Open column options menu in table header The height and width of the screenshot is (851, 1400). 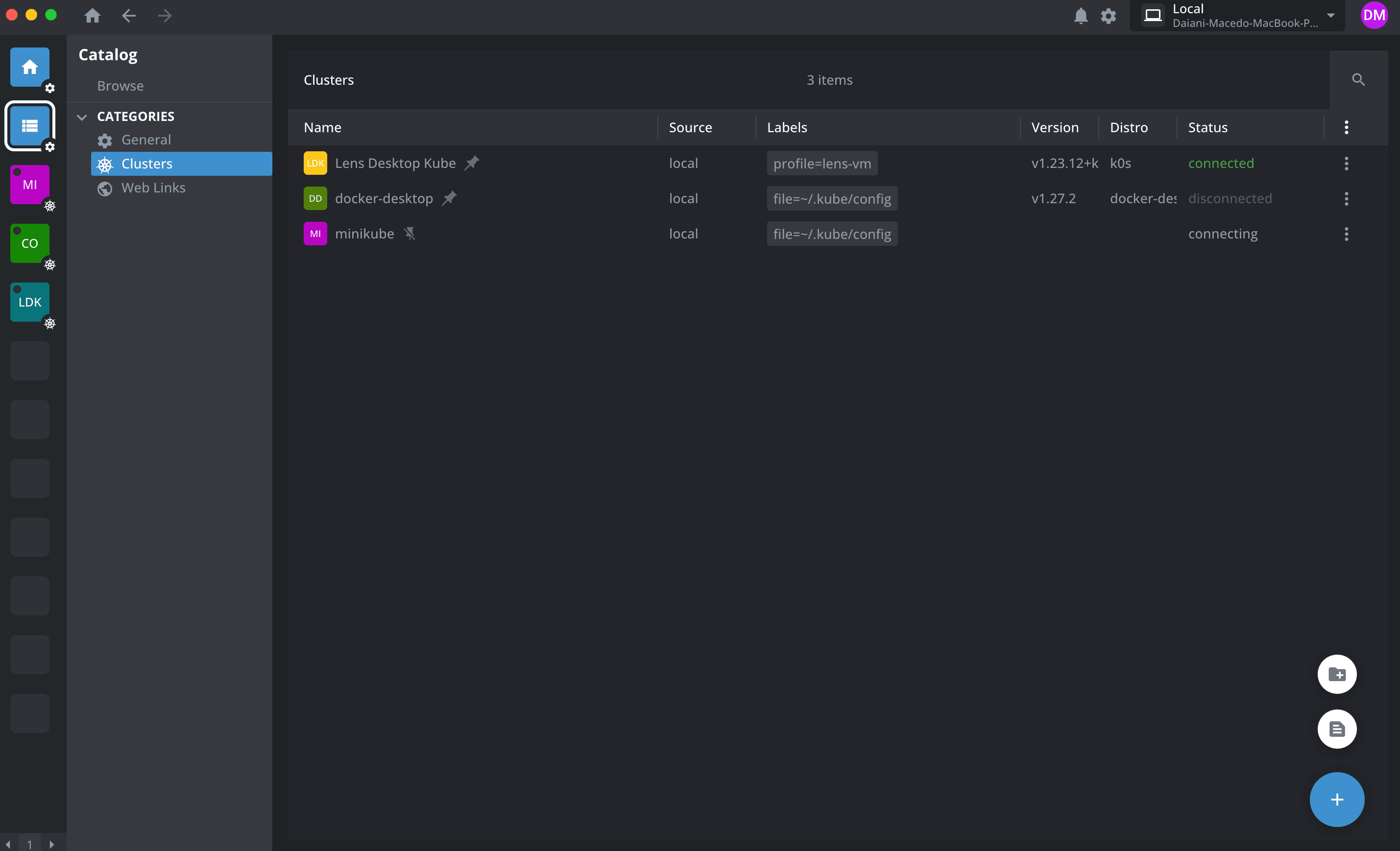coord(1346,127)
